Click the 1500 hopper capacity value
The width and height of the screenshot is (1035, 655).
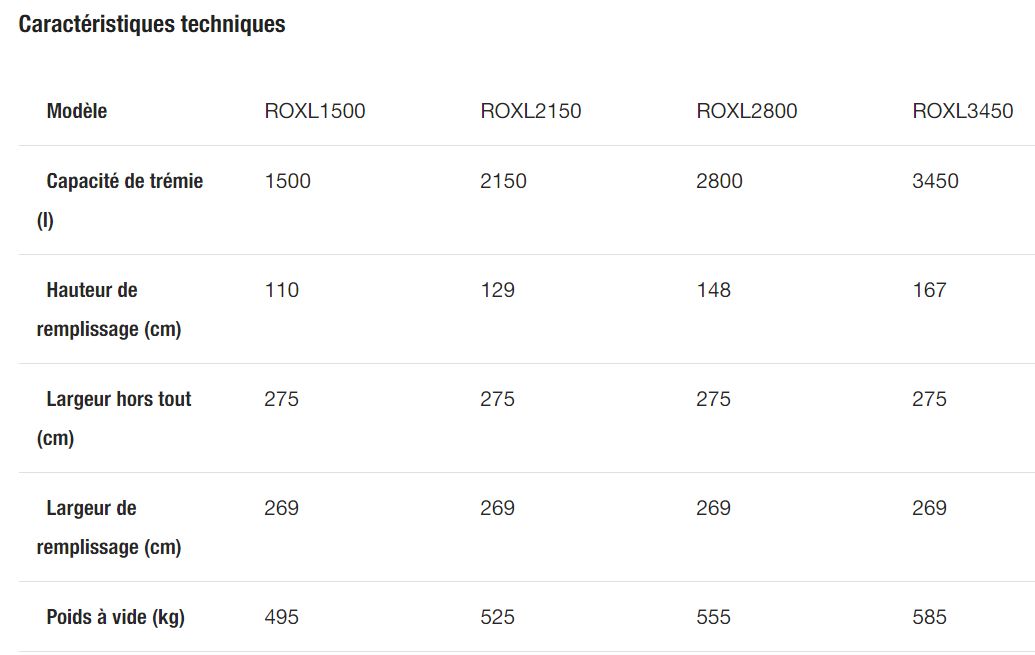pyautogui.click(x=288, y=181)
